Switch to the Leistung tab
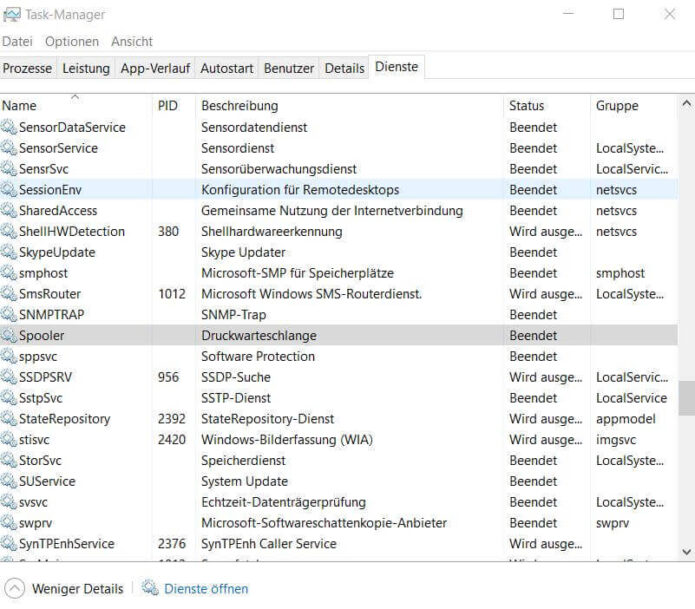The height and width of the screenshot is (609, 695). click(x=86, y=69)
